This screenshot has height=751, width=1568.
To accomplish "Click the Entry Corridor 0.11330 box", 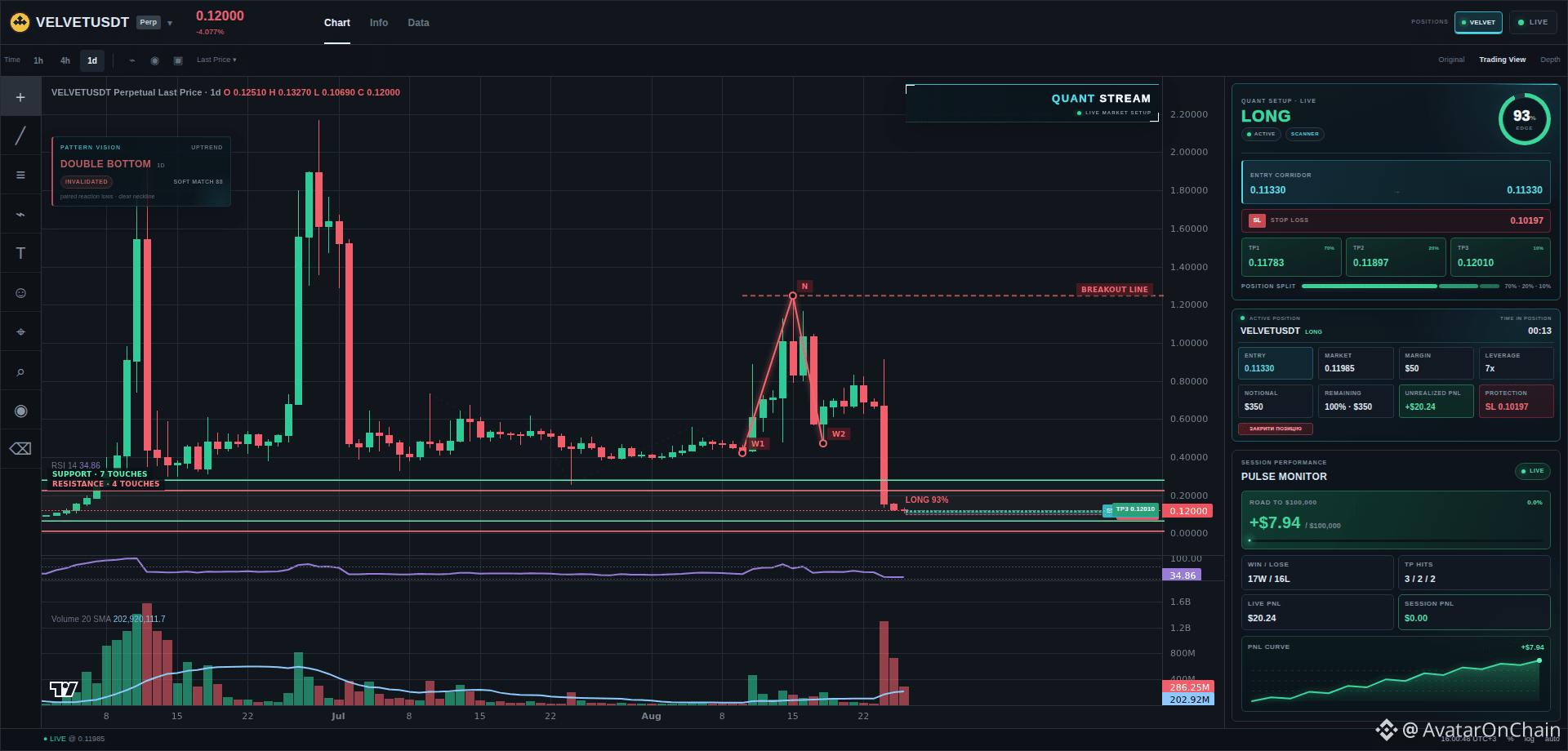I will [x=1396, y=183].
